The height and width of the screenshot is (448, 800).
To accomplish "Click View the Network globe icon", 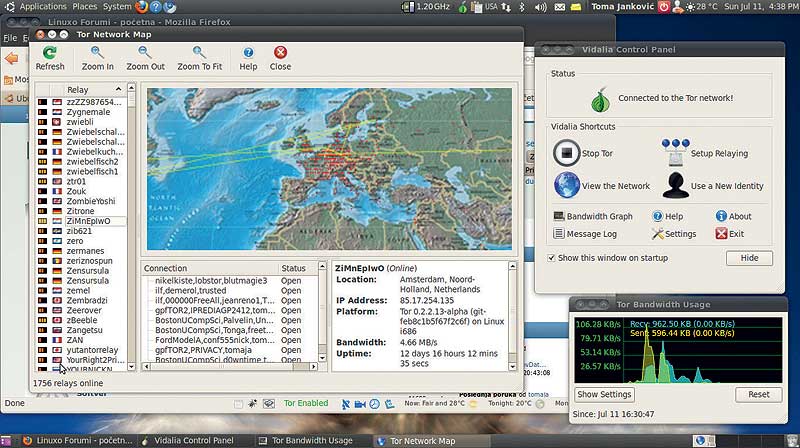I will [x=567, y=185].
